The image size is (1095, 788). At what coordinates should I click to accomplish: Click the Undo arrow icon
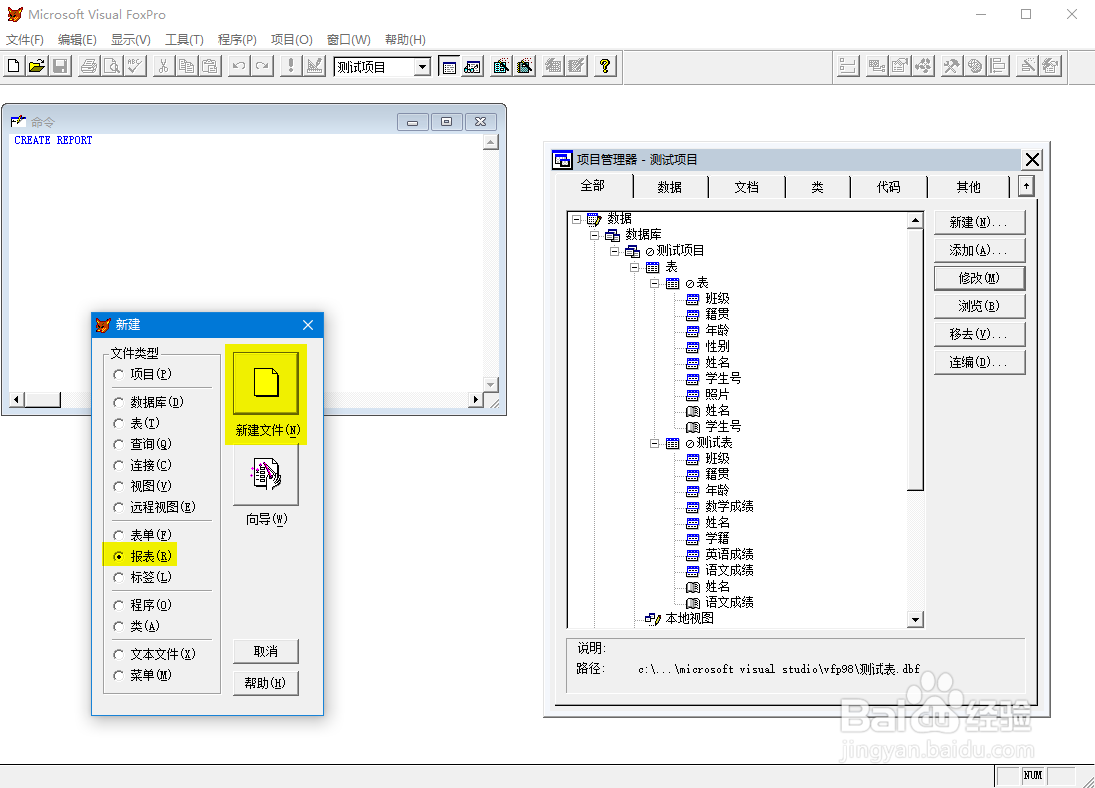238,66
